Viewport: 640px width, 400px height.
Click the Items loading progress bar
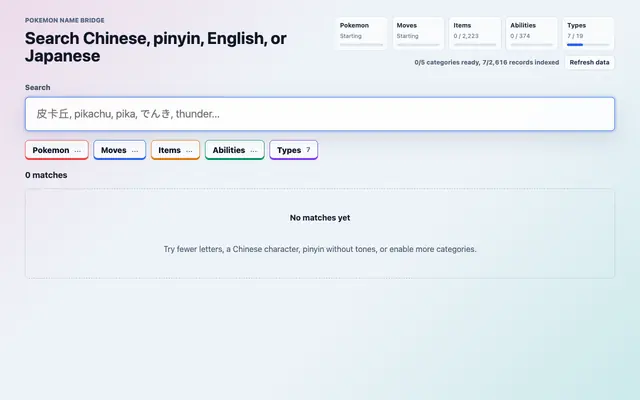475,44
